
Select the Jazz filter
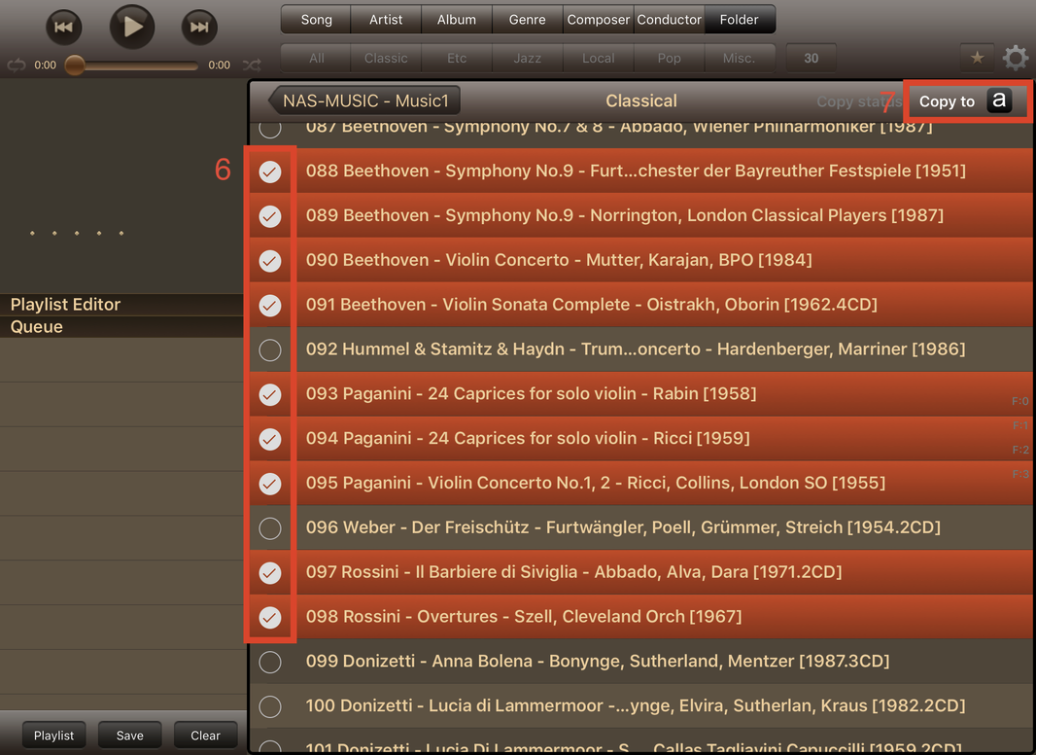pos(527,58)
